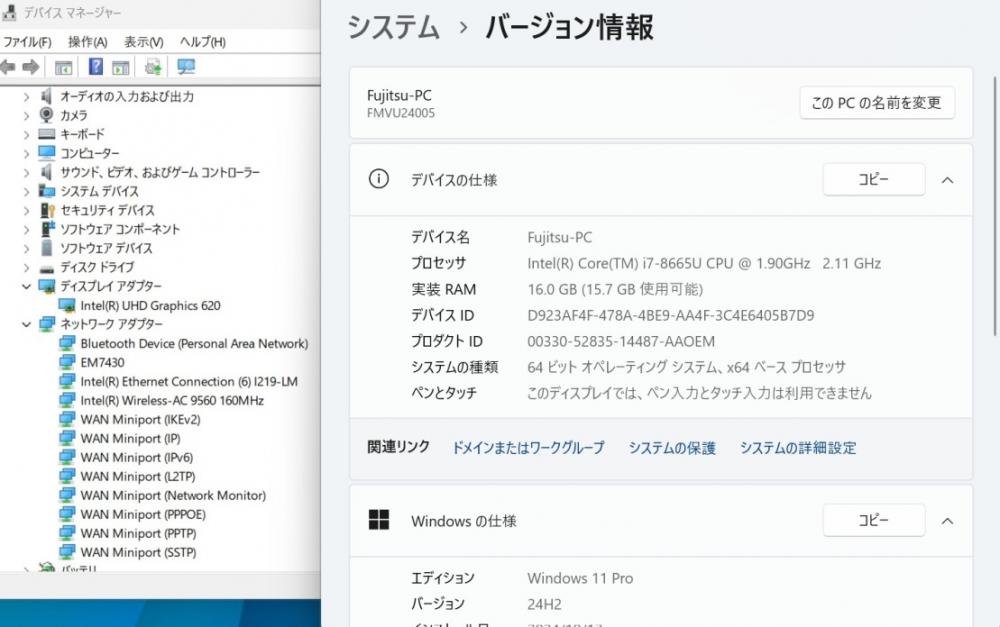
Task: Select the Intel(R) Ethernet Connection I219-LM icon
Action: tap(67, 381)
